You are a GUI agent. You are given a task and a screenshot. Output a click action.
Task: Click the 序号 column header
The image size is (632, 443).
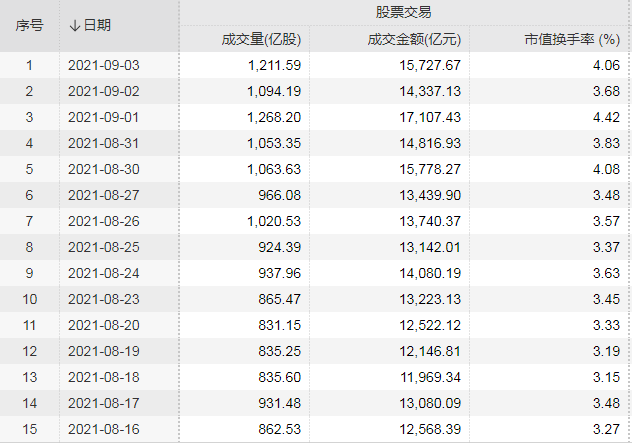click(29, 25)
